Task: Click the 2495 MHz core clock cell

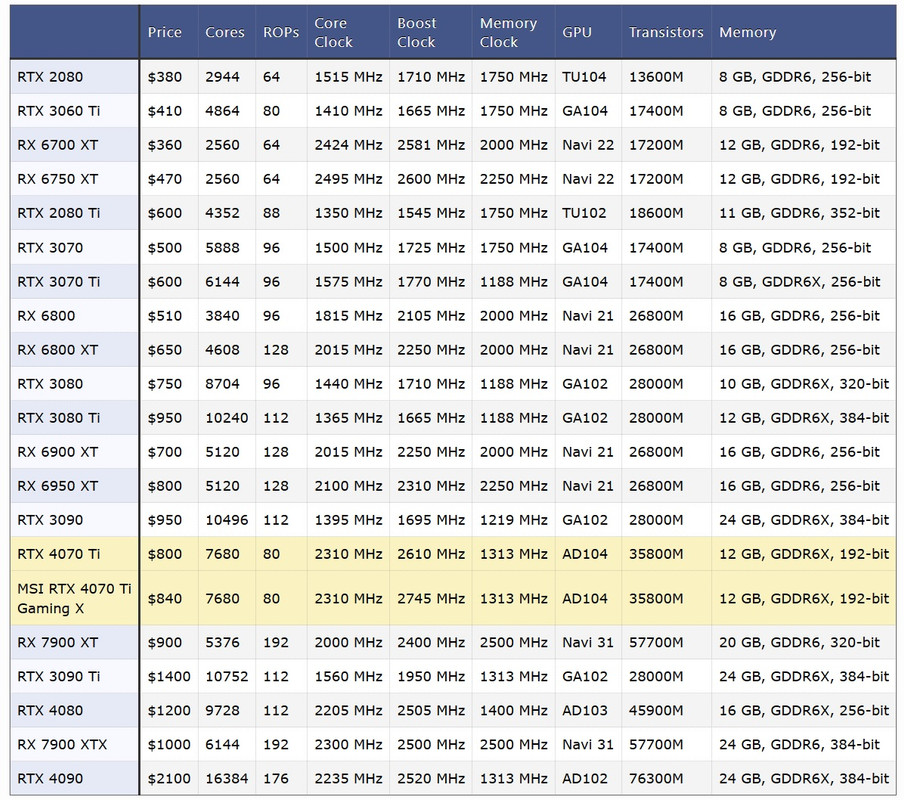Action: pyautogui.click(x=348, y=179)
